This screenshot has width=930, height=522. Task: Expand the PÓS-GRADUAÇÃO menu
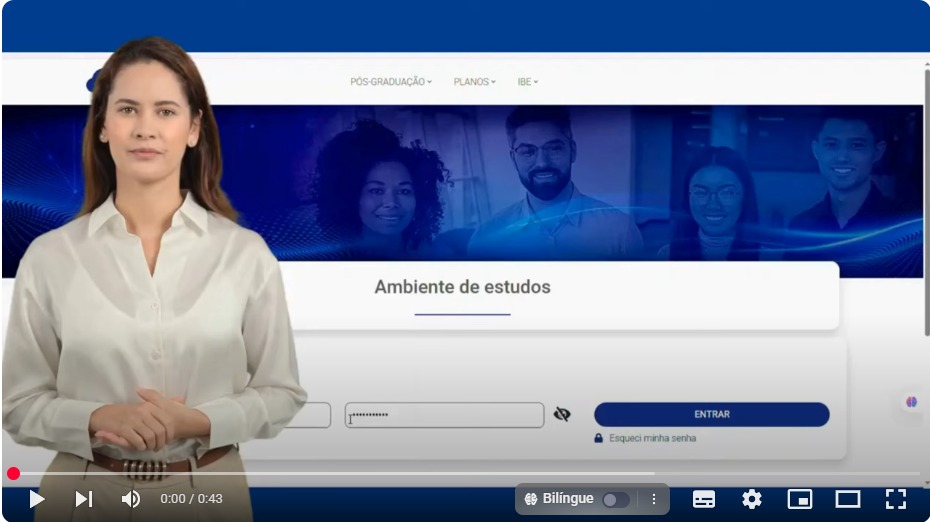click(x=390, y=82)
